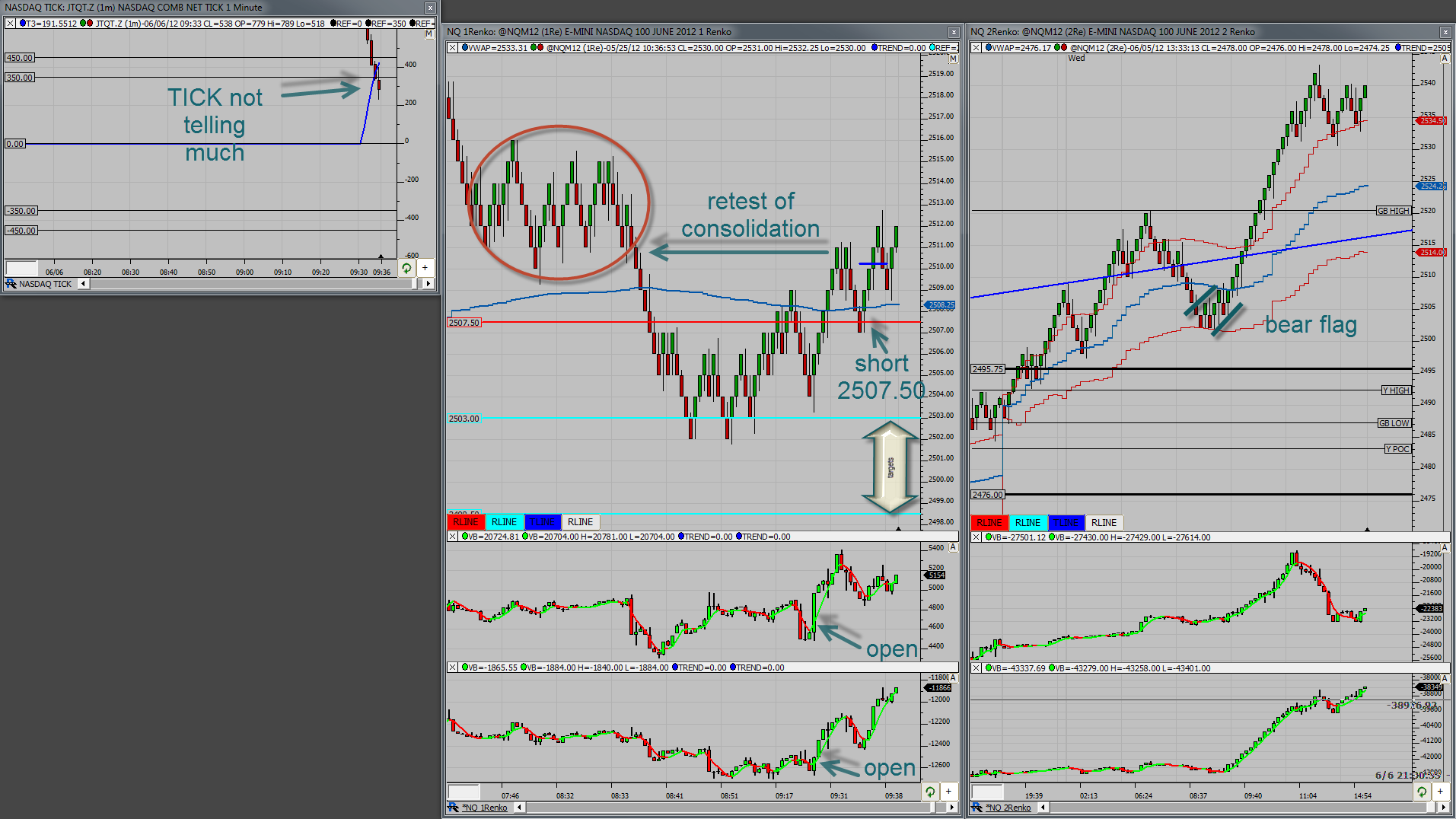1456x819 pixels.
Task: Click the R logo icon beside NASDAQ TICK tab
Action: point(11,284)
